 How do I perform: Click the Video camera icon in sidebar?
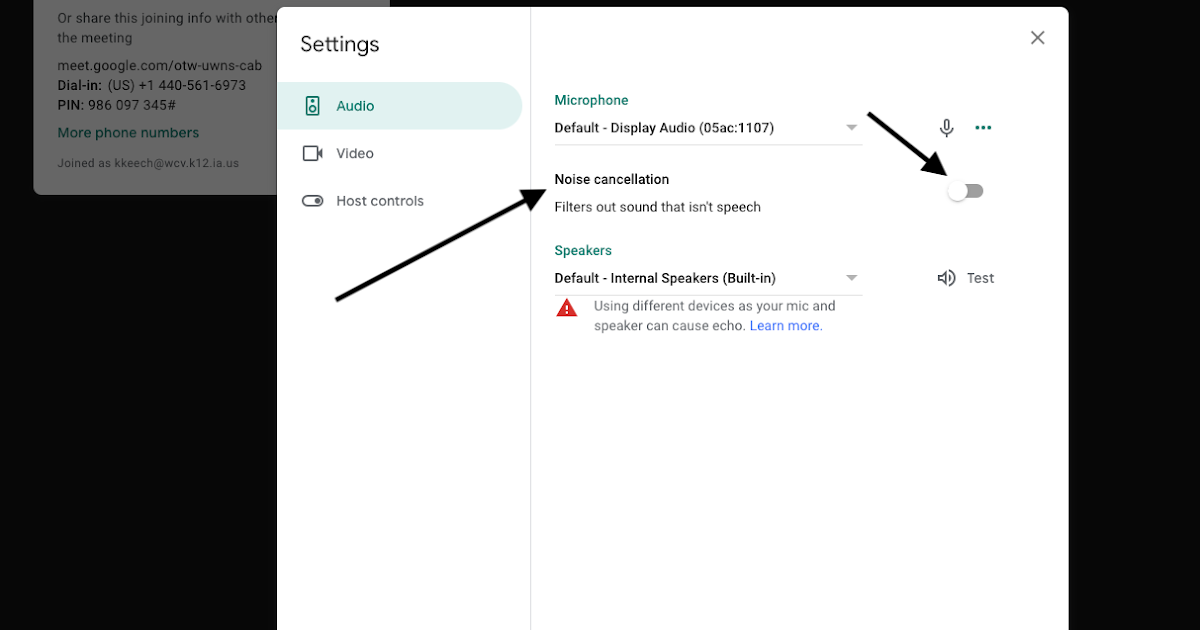[313, 153]
